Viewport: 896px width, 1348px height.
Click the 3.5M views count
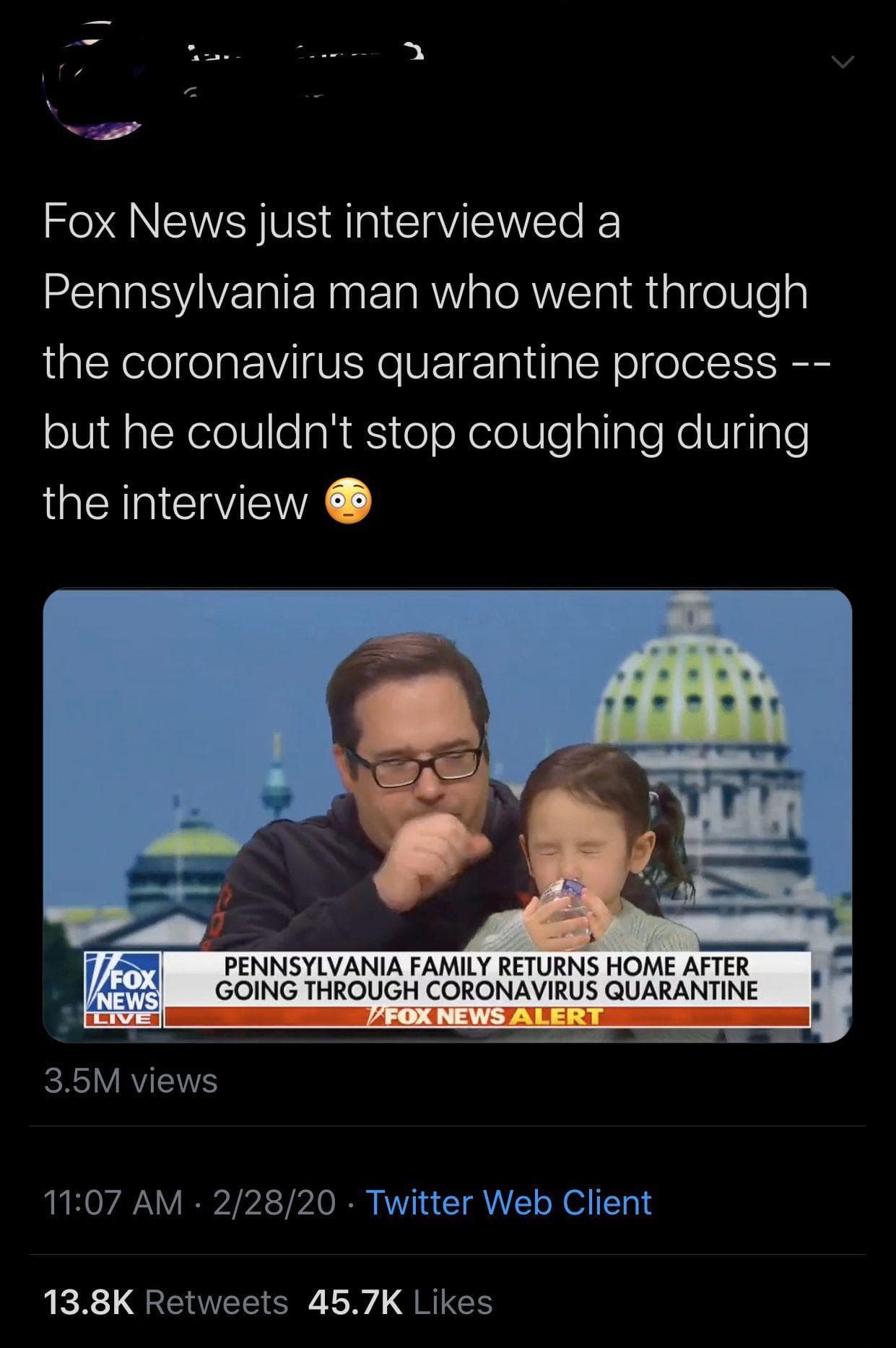(x=131, y=1081)
